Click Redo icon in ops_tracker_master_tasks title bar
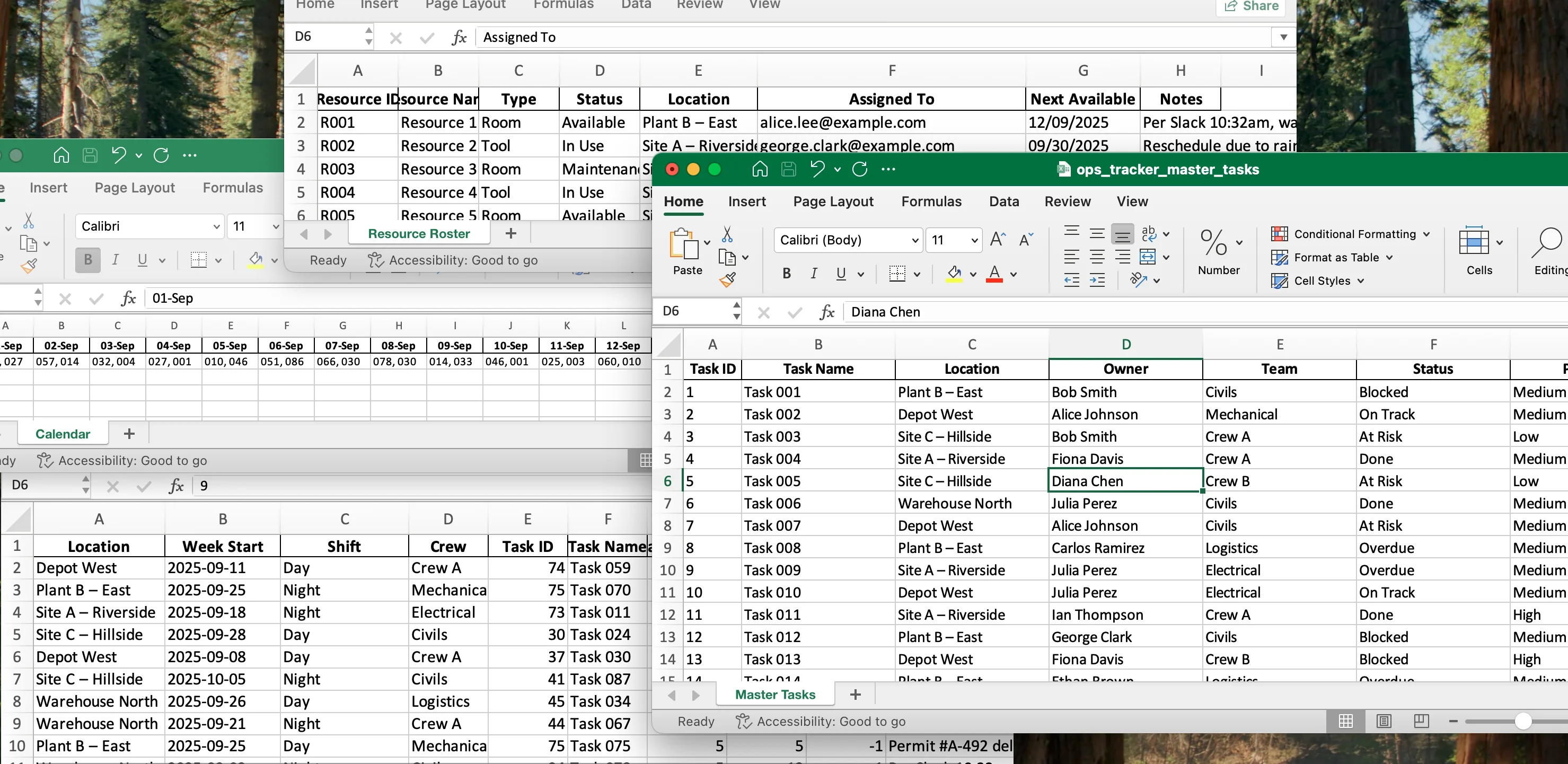Screen dimensions: 1568x764 (859, 169)
